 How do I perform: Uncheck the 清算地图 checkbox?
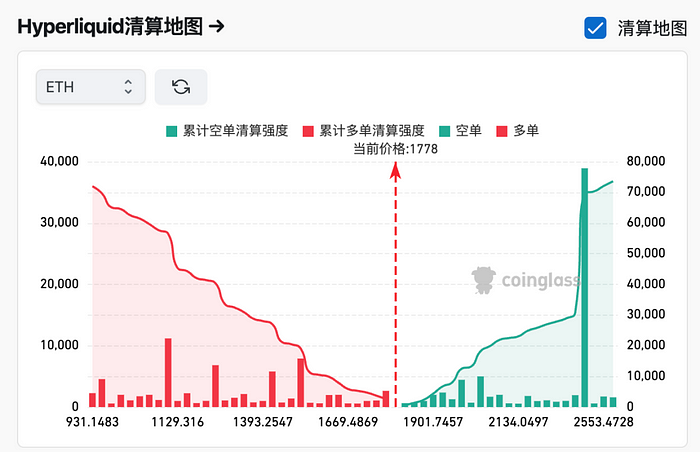pos(596,28)
